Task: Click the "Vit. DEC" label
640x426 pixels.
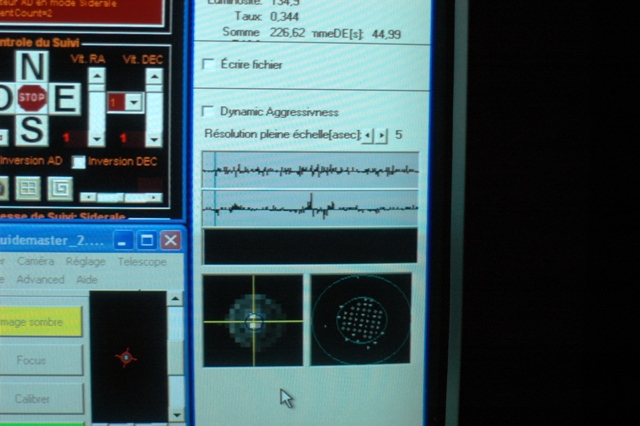Action: [x=143, y=60]
